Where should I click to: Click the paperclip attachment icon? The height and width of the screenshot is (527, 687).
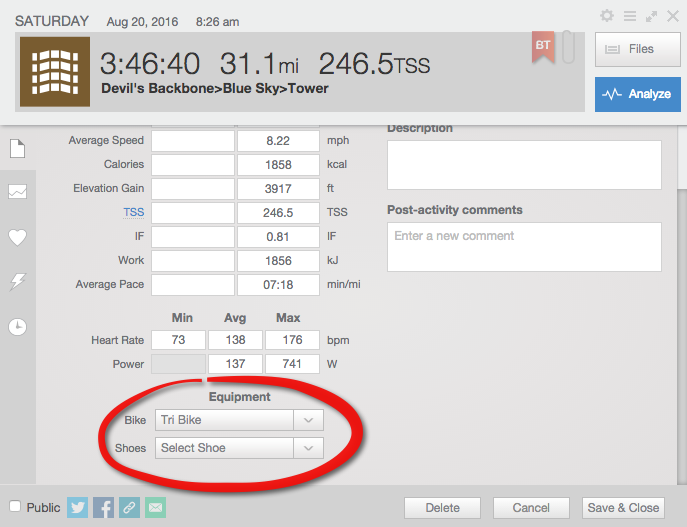coord(568,47)
